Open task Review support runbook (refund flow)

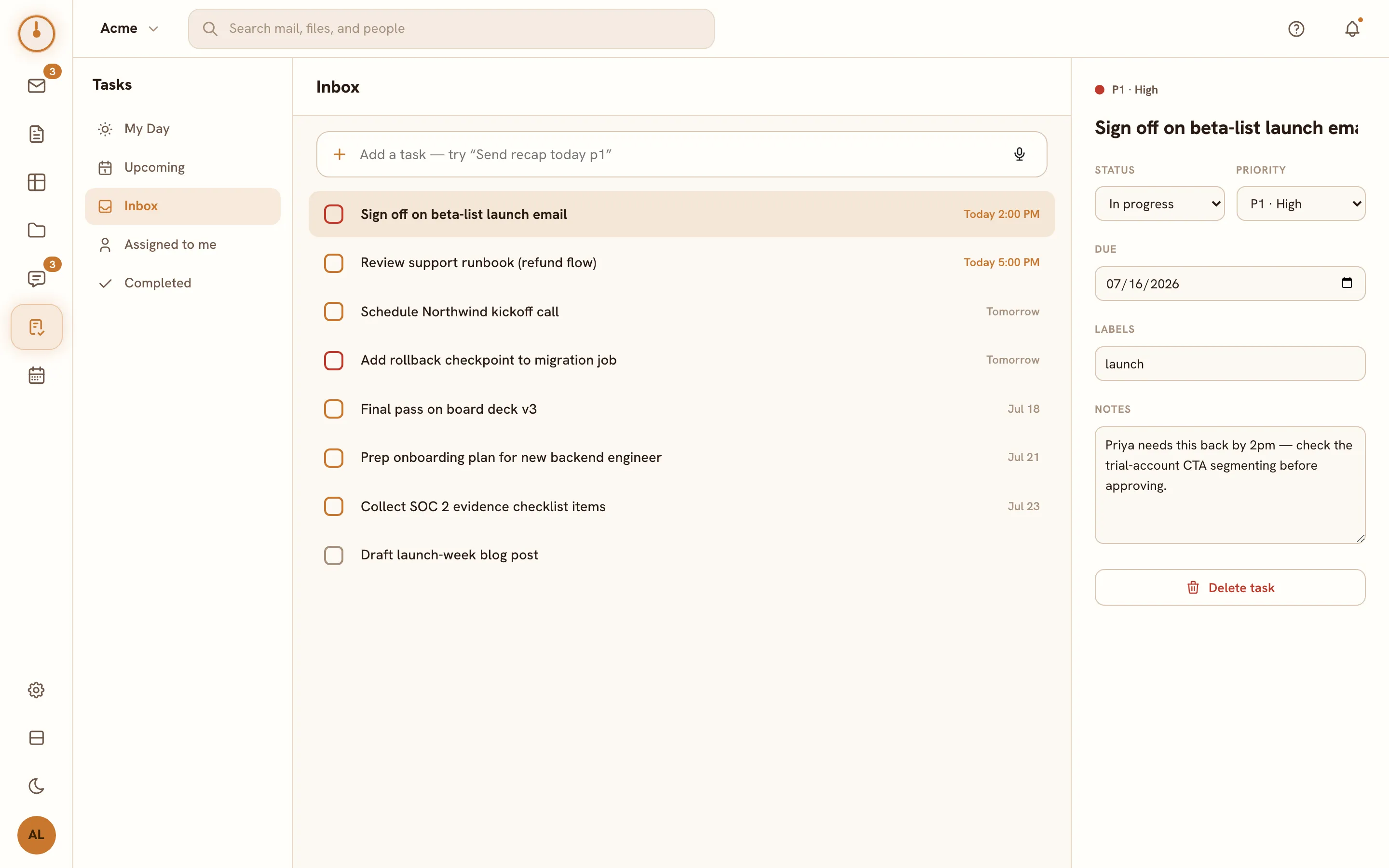click(682, 263)
